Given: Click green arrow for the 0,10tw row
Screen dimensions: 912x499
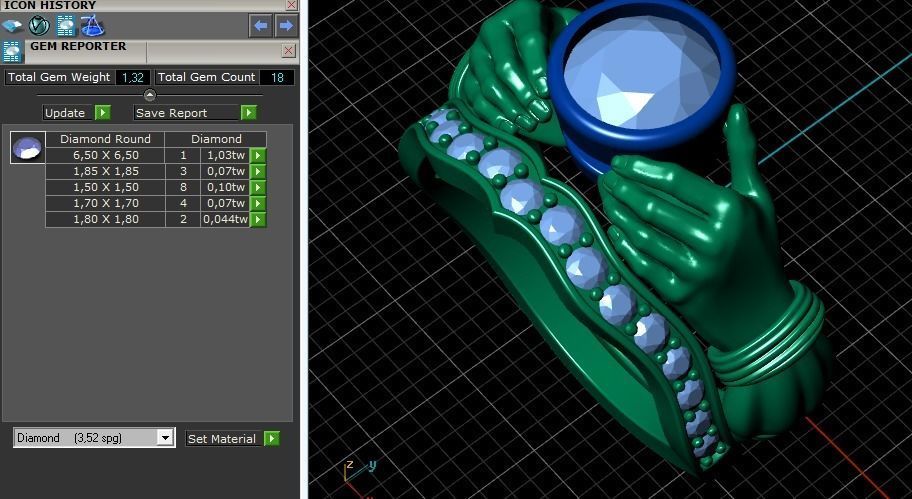Looking at the screenshot, I should tap(258, 187).
